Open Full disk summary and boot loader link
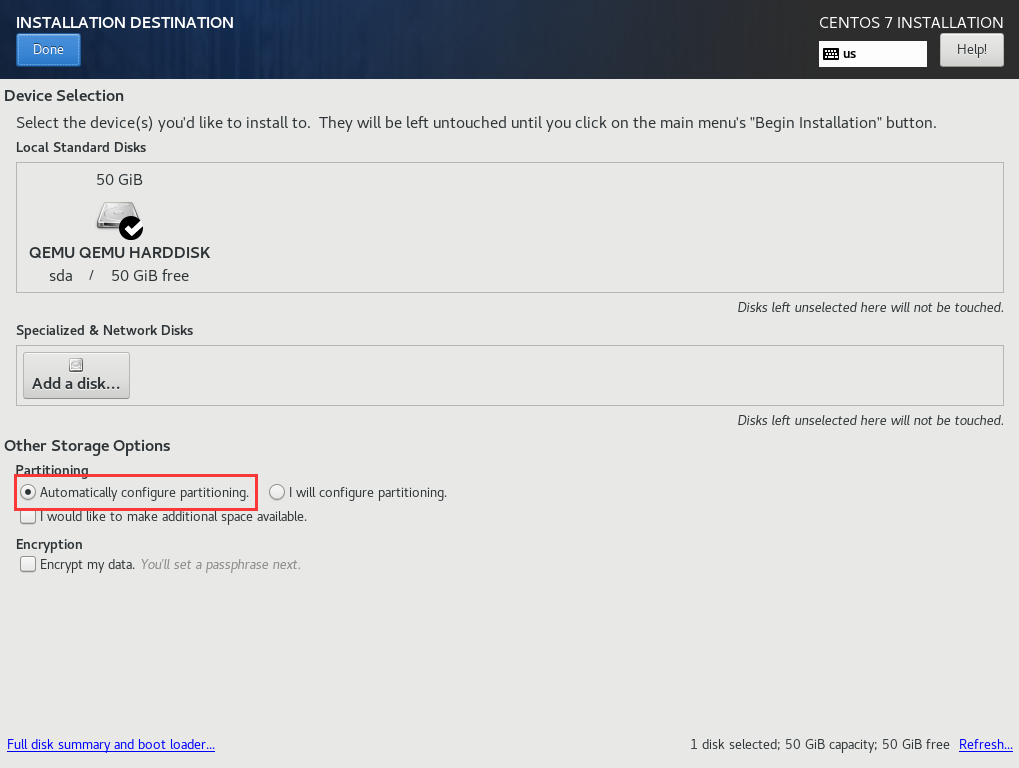1019x768 pixels. click(x=110, y=745)
